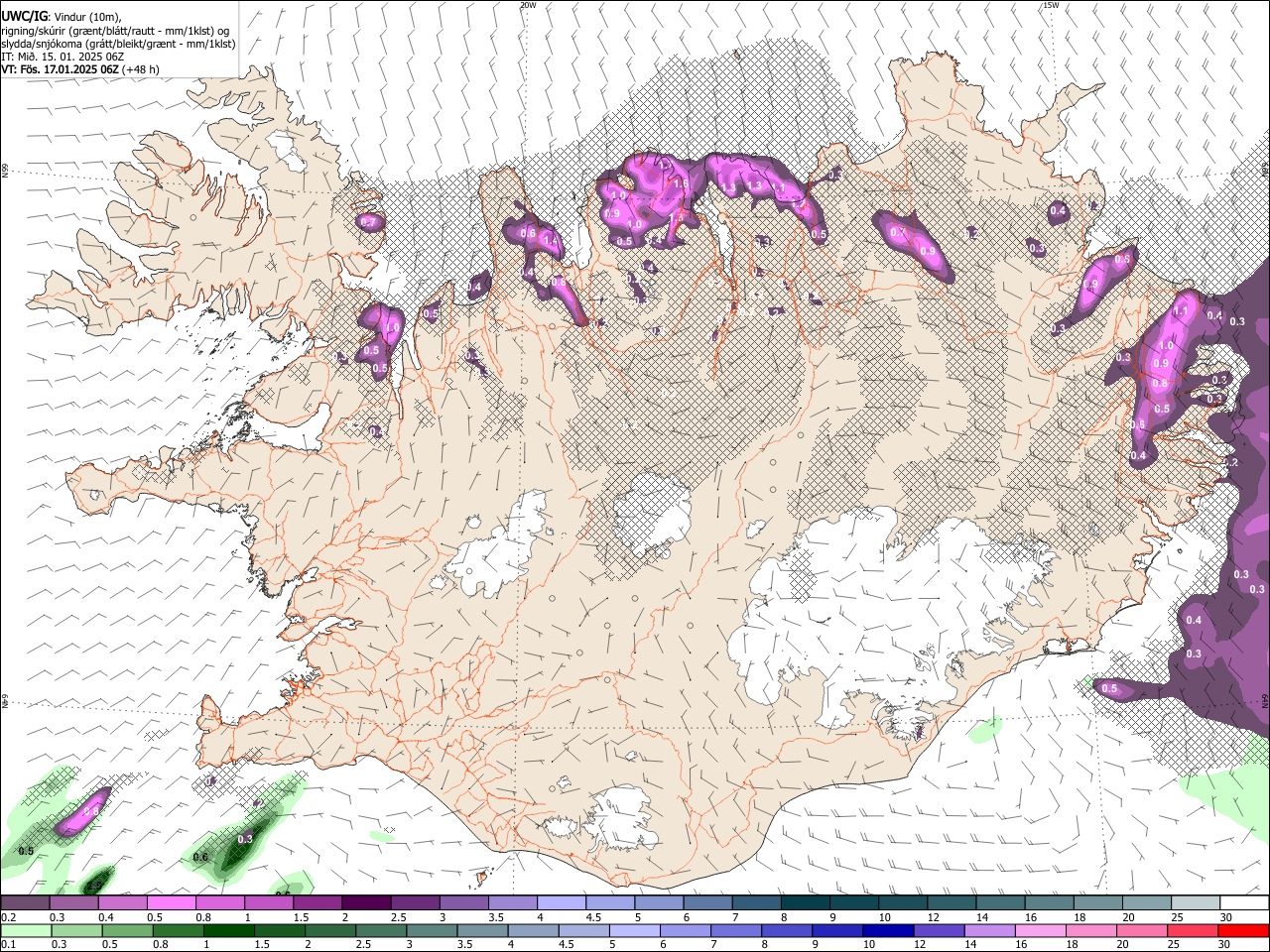The height and width of the screenshot is (952, 1270).
Task: Click lower legend dark blue swatch between 10 and 12
Action: point(888,931)
